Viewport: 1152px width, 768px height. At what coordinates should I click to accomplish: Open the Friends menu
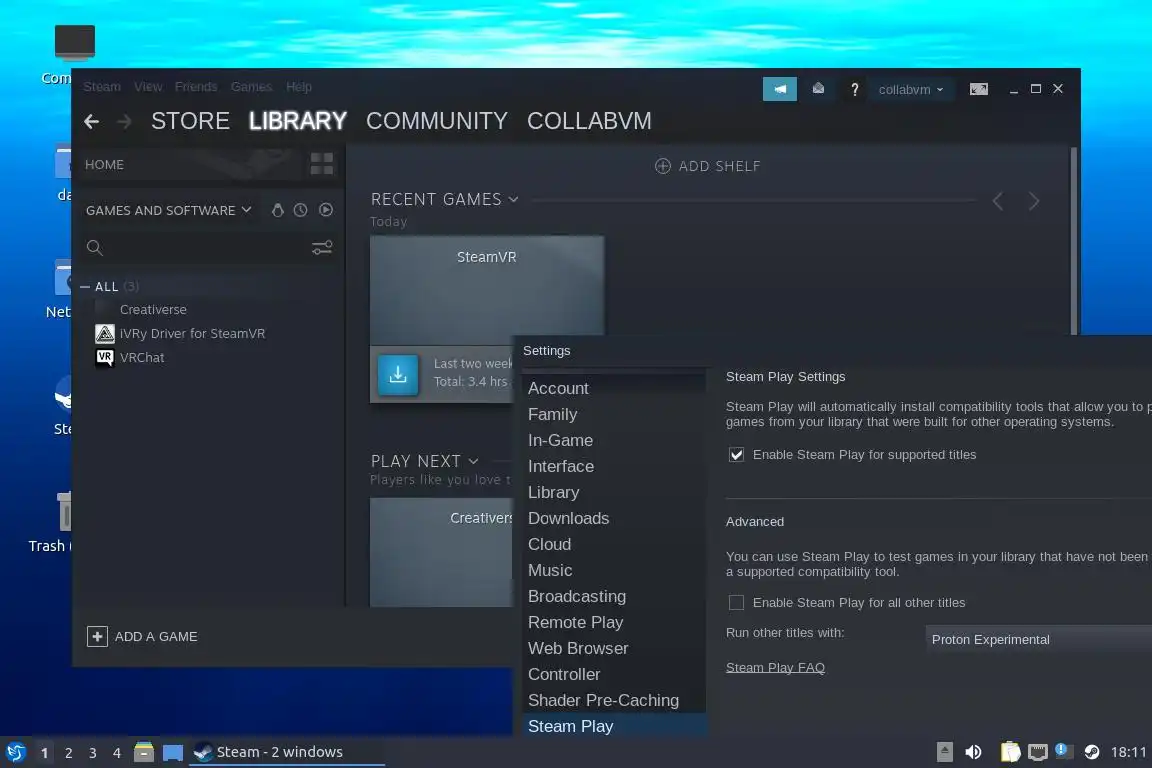196,87
